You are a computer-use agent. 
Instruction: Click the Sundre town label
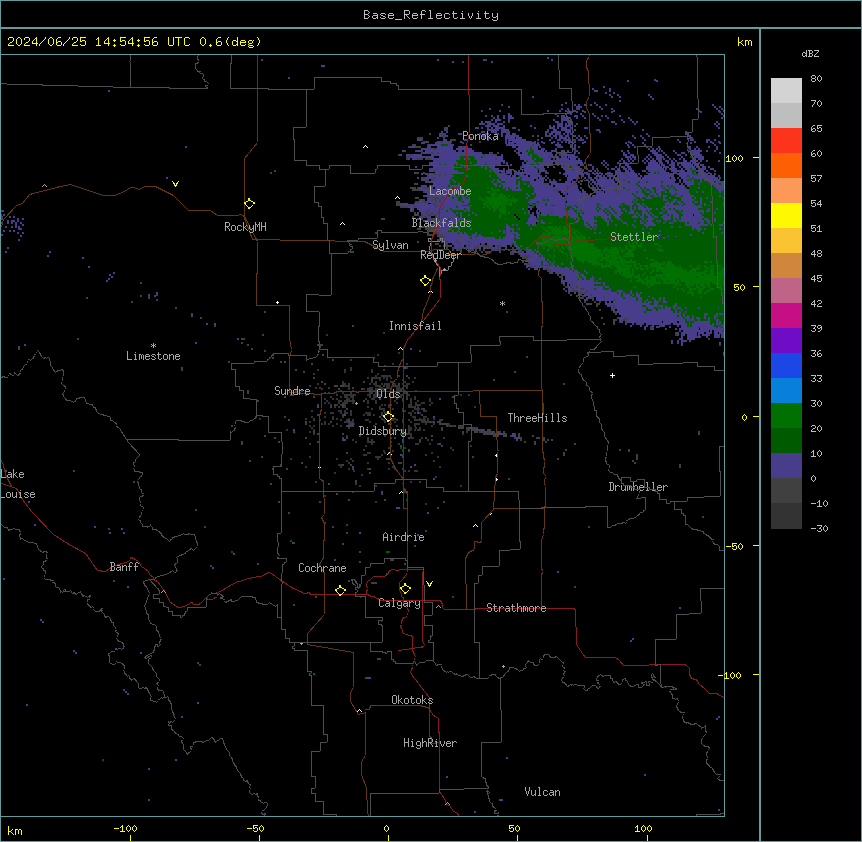pos(292,391)
